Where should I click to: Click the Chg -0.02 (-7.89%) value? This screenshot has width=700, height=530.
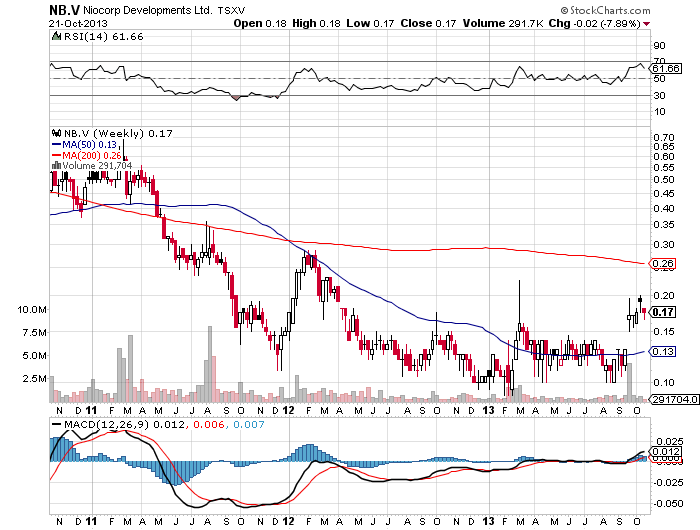595,23
